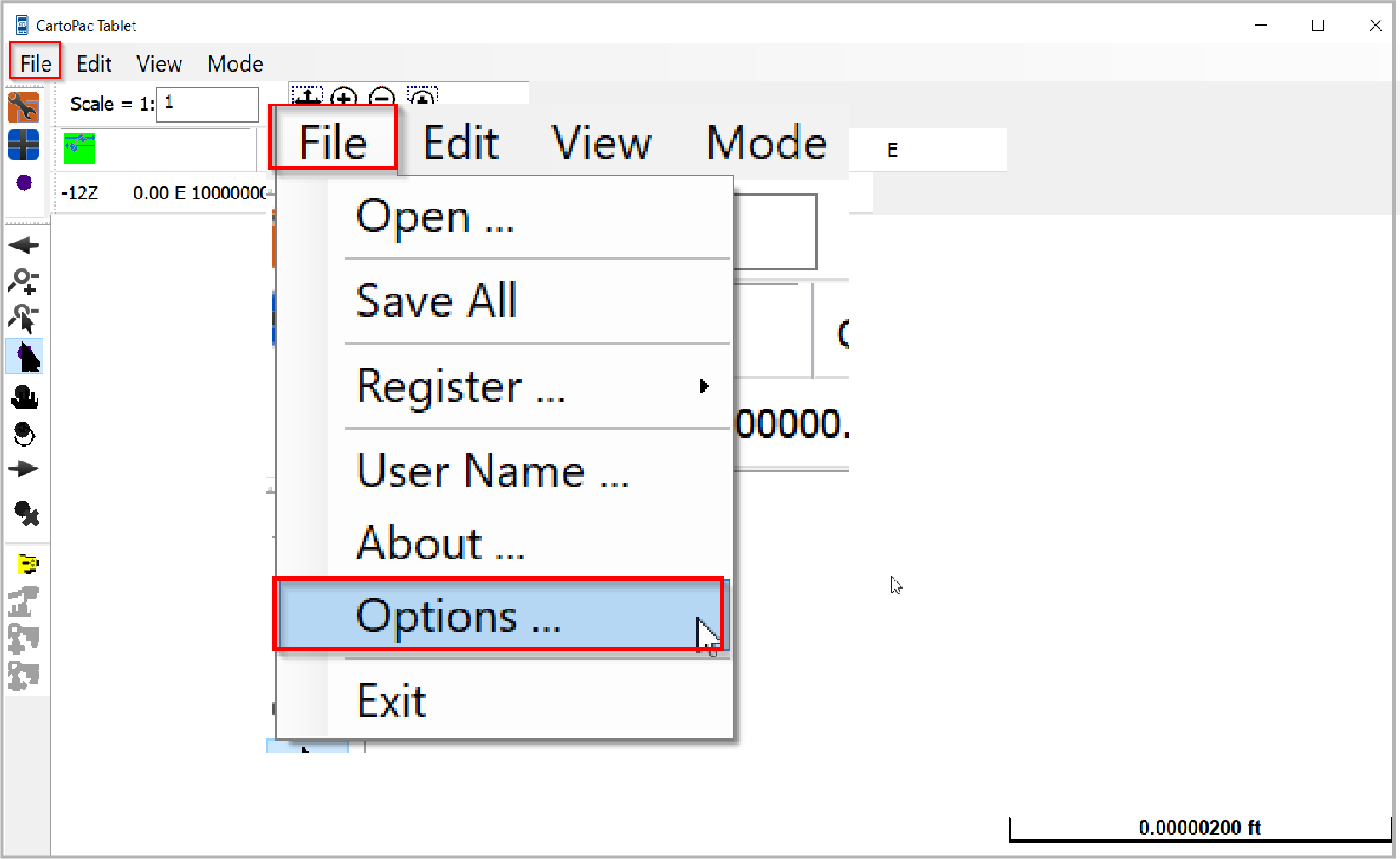
Task: Open the Edit menu in the top menu bar
Action: tap(94, 64)
